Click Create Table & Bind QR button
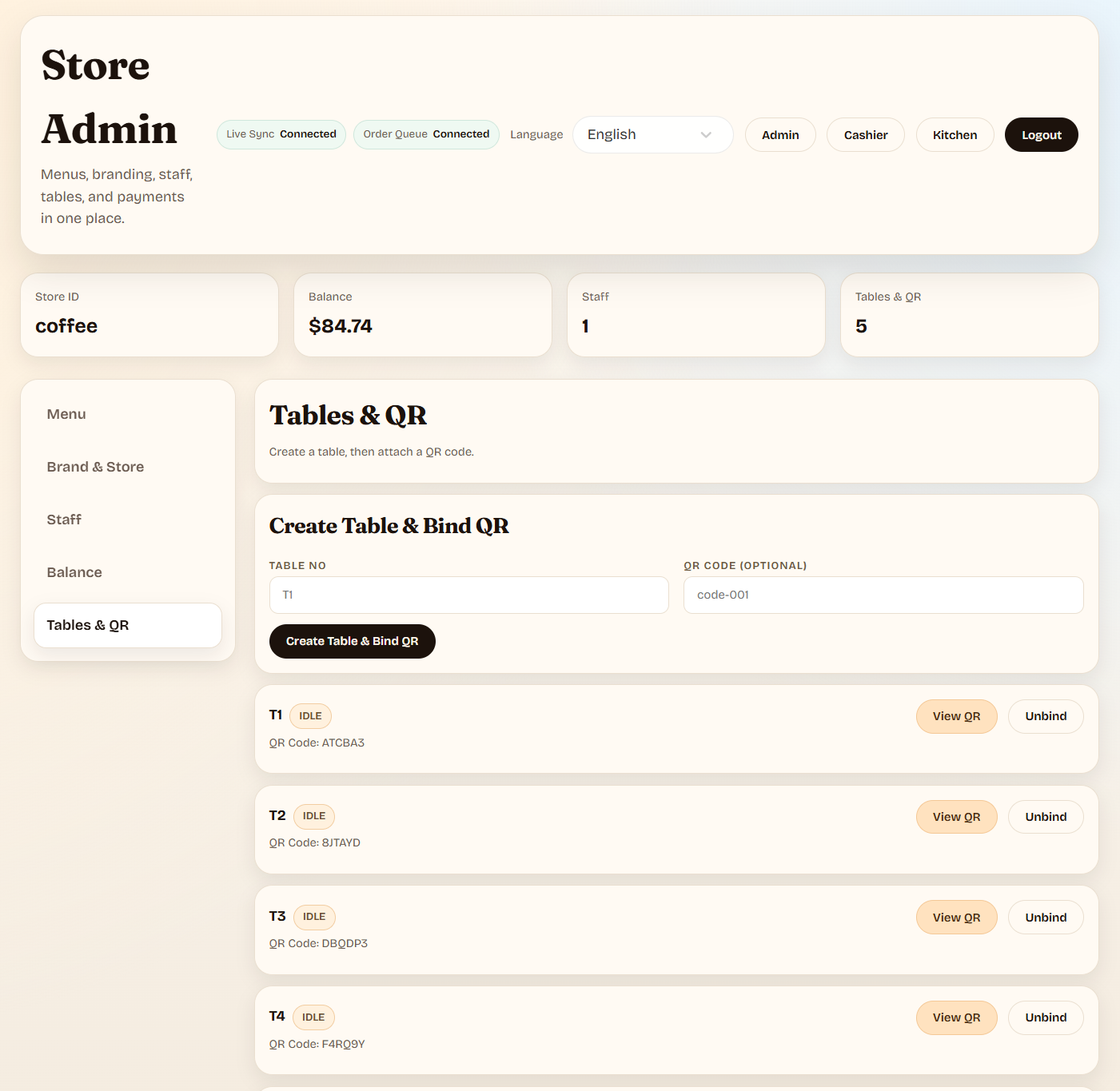 tap(353, 641)
